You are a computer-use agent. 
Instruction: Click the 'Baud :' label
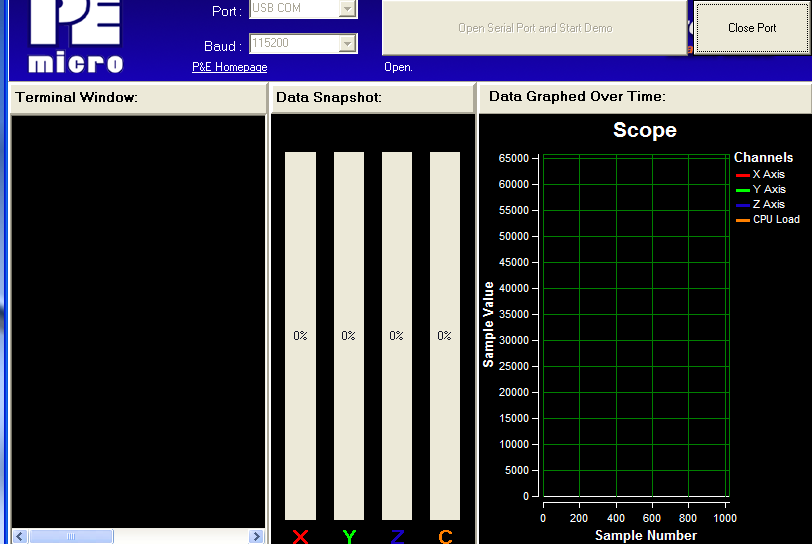tap(223, 47)
